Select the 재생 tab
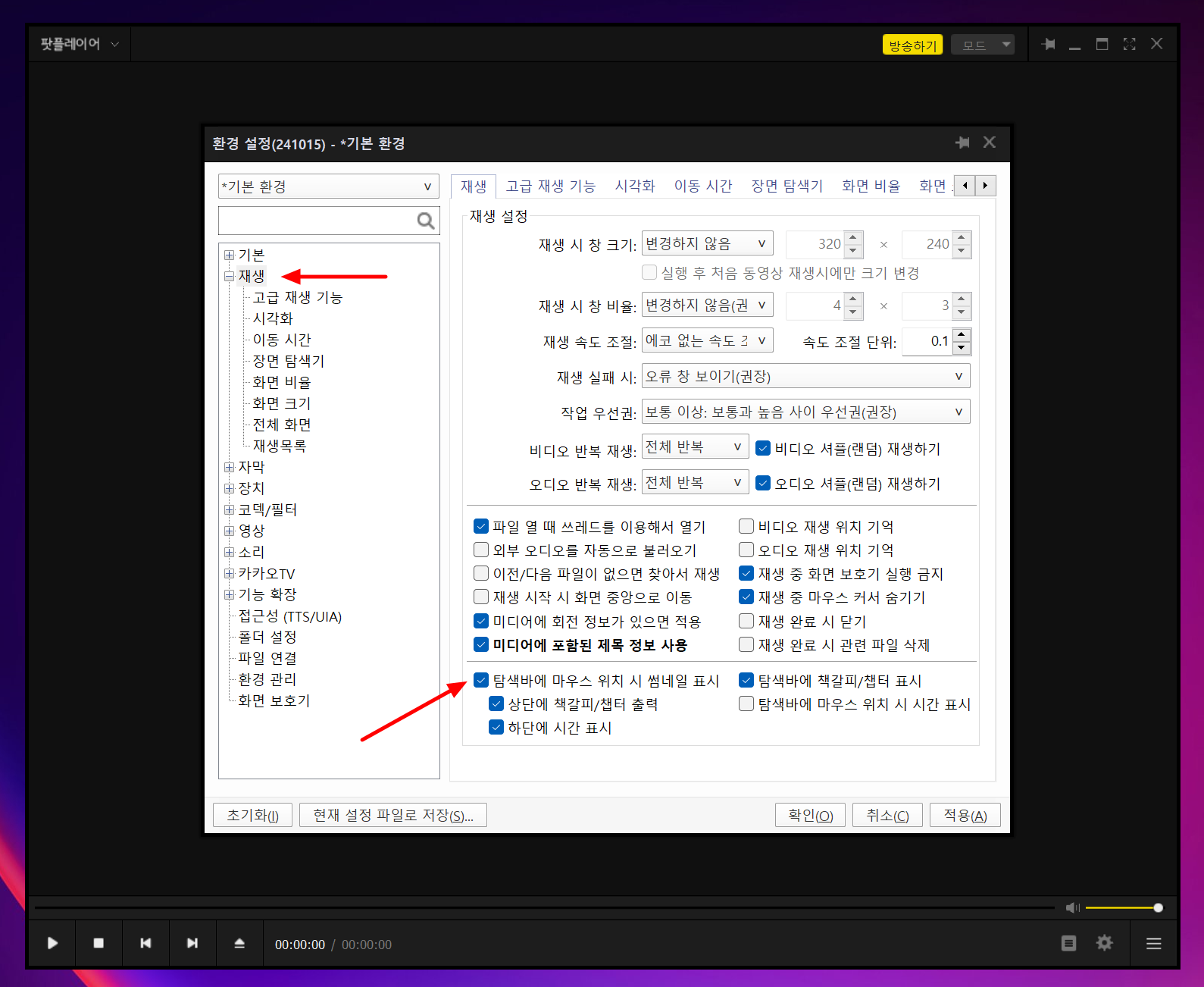 click(x=474, y=186)
